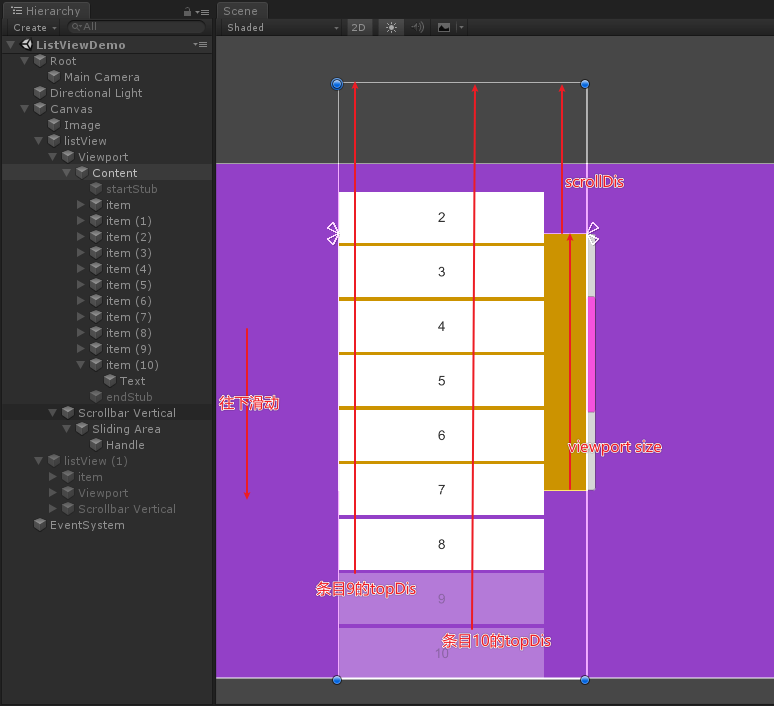Collapse the Scrollbar Vertical arrow
This screenshot has width=774, height=706.
(x=52, y=413)
